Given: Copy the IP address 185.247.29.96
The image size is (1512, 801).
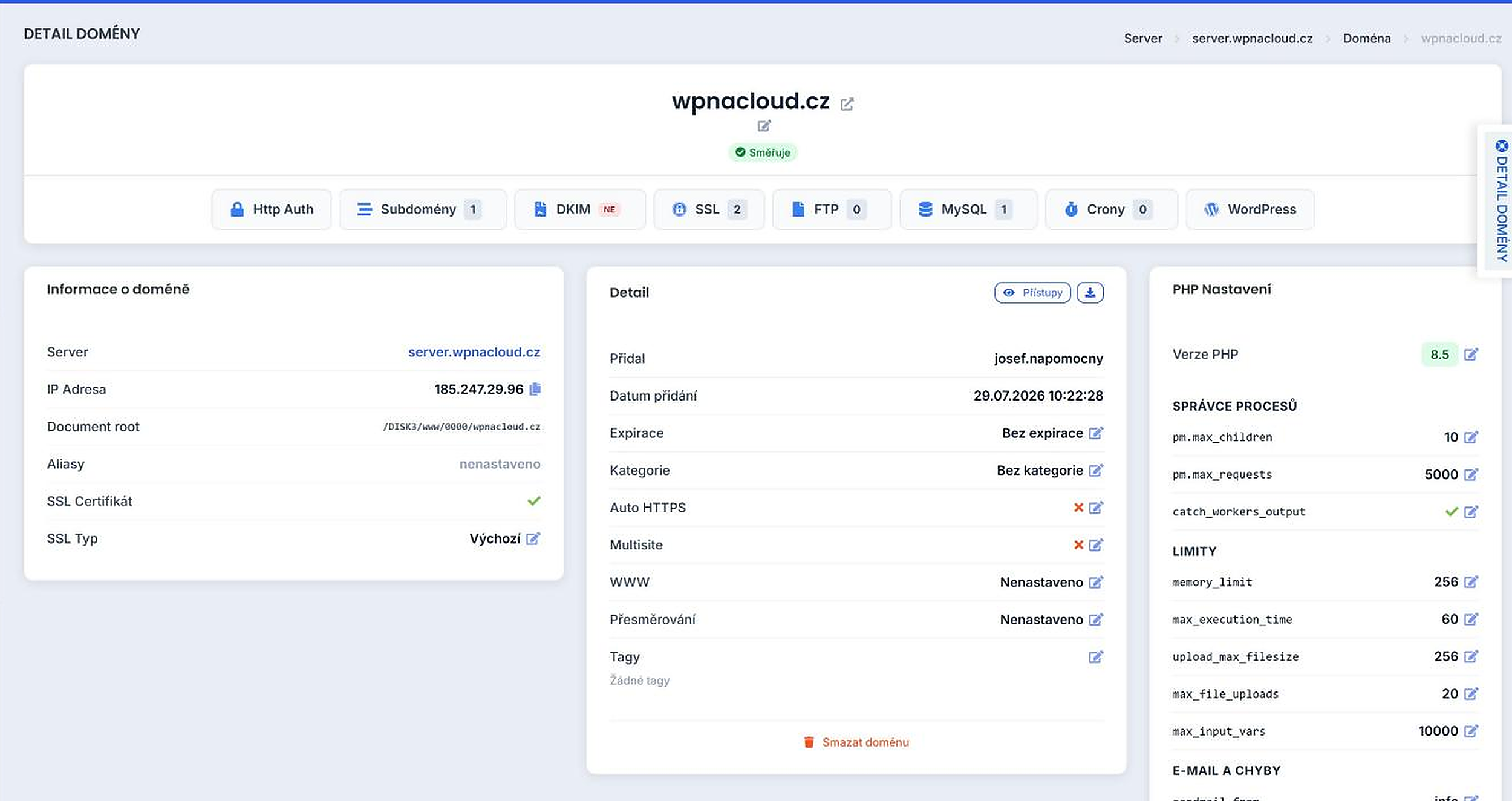Looking at the screenshot, I should (535, 389).
